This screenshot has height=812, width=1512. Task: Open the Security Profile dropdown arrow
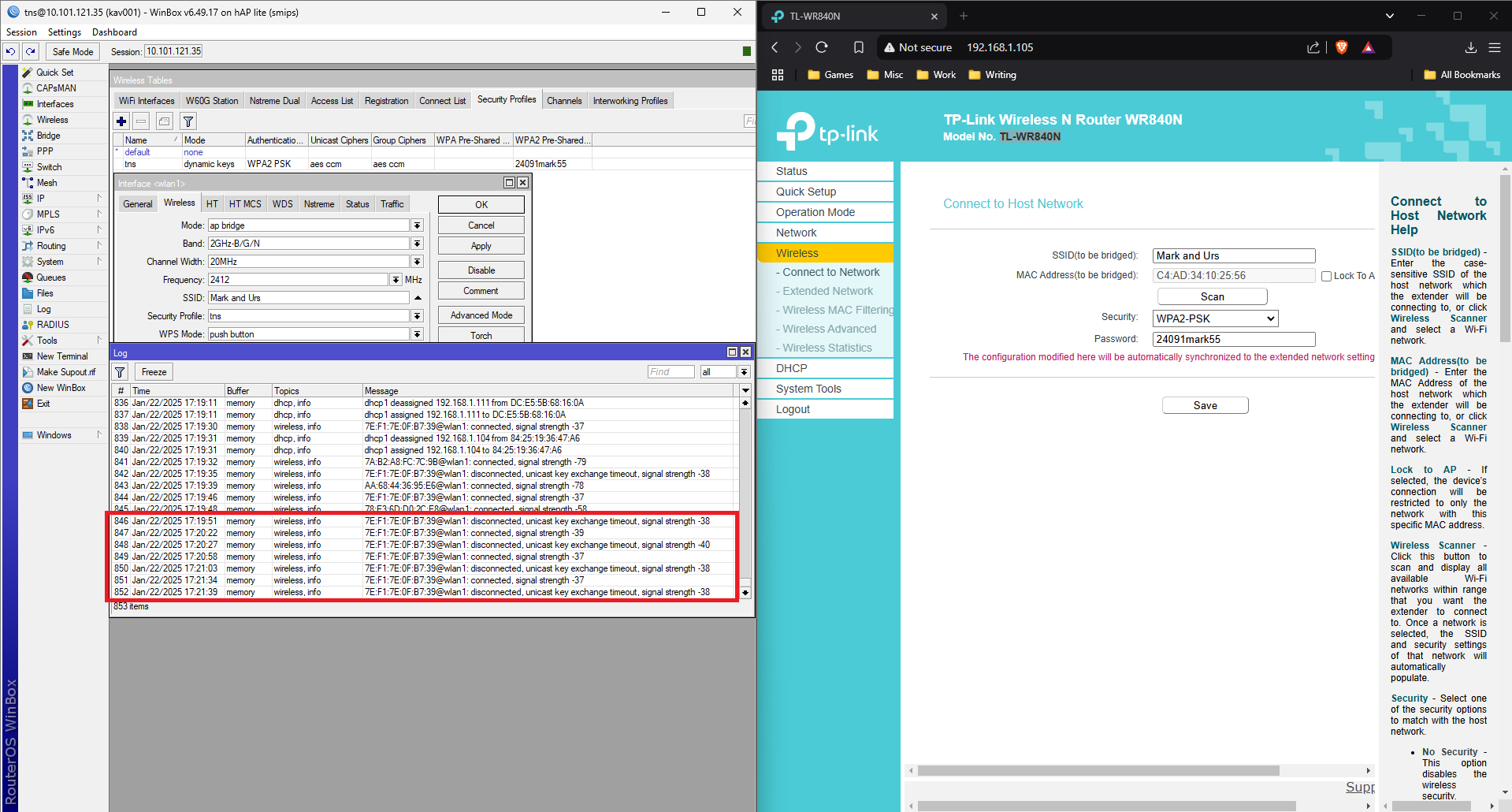click(417, 316)
